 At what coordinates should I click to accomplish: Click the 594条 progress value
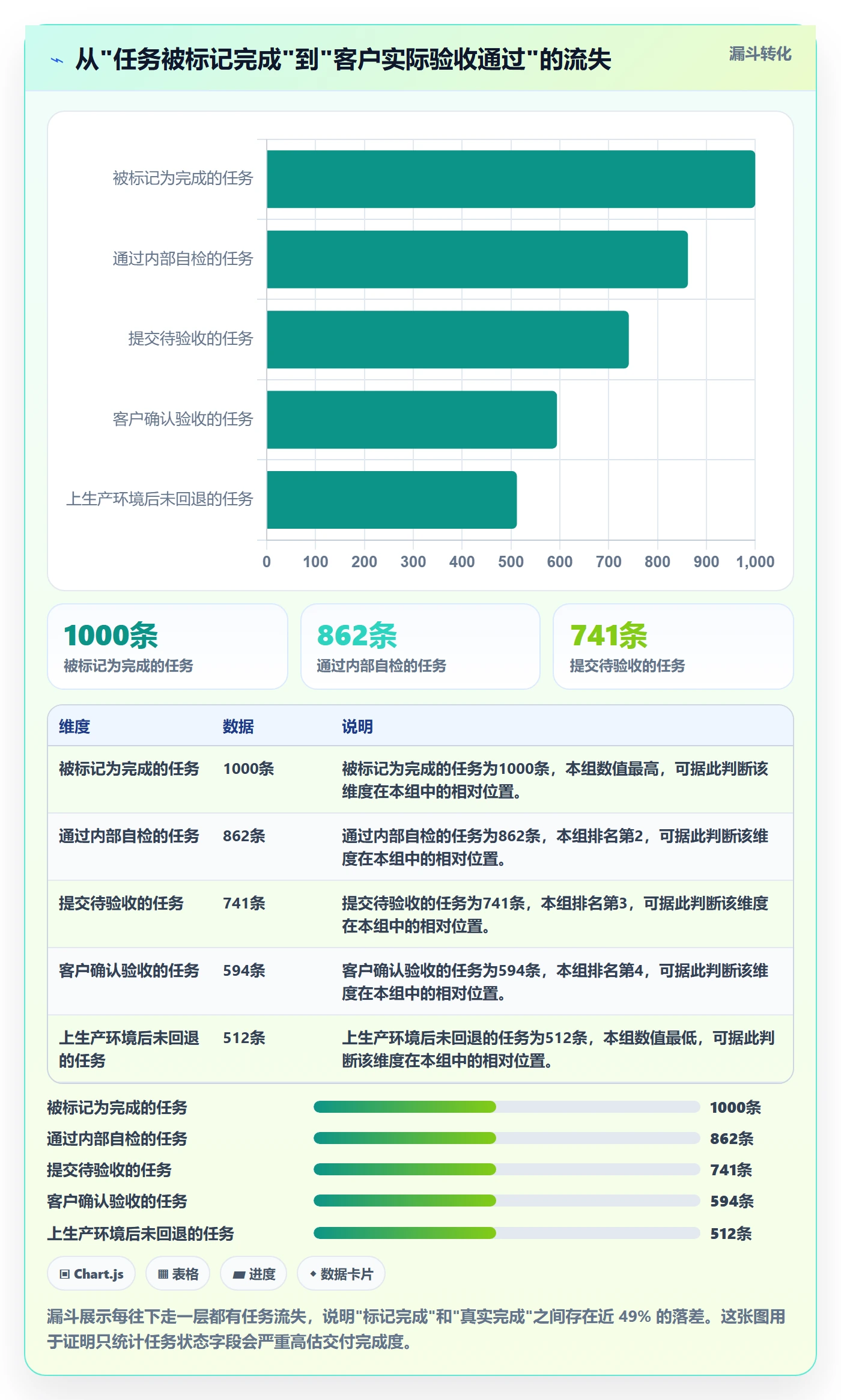pyautogui.click(x=732, y=1201)
